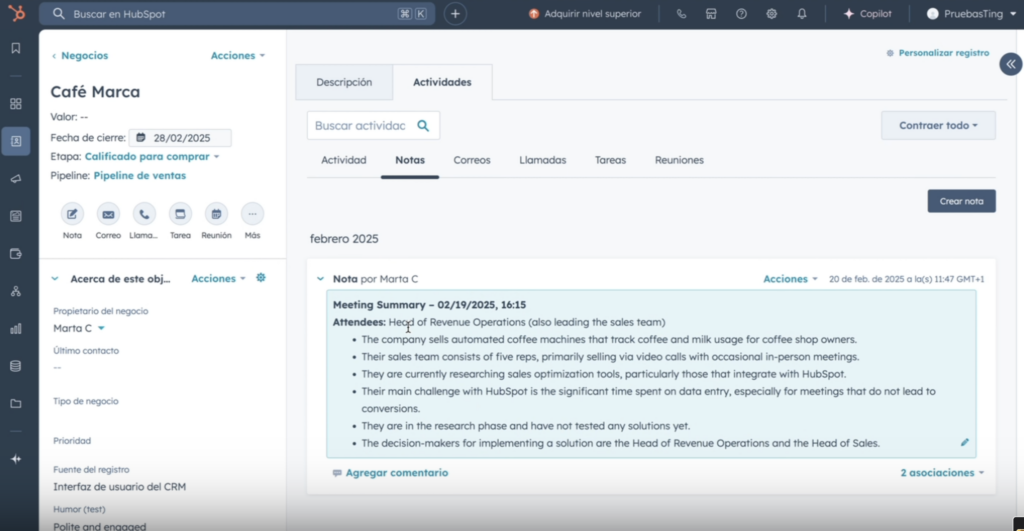Open the Breeze sparkle icon in the sidebar
The height and width of the screenshot is (531, 1024).
pyautogui.click(x=16, y=459)
